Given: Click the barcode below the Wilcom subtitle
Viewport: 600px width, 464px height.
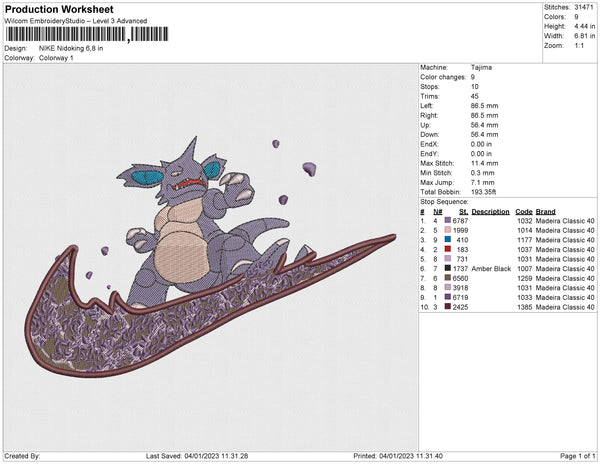Looking at the screenshot, I should [87, 34].
